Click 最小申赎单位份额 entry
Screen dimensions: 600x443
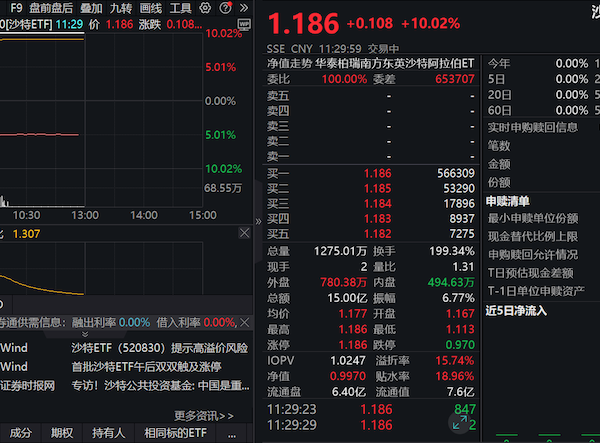533,218
